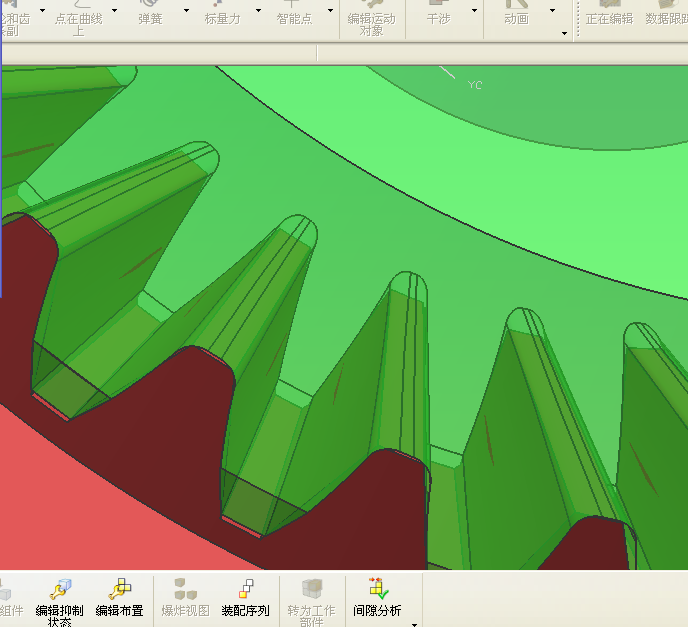Expand dropdown arrow beside 齿轮副 tool

coord(43,10)
